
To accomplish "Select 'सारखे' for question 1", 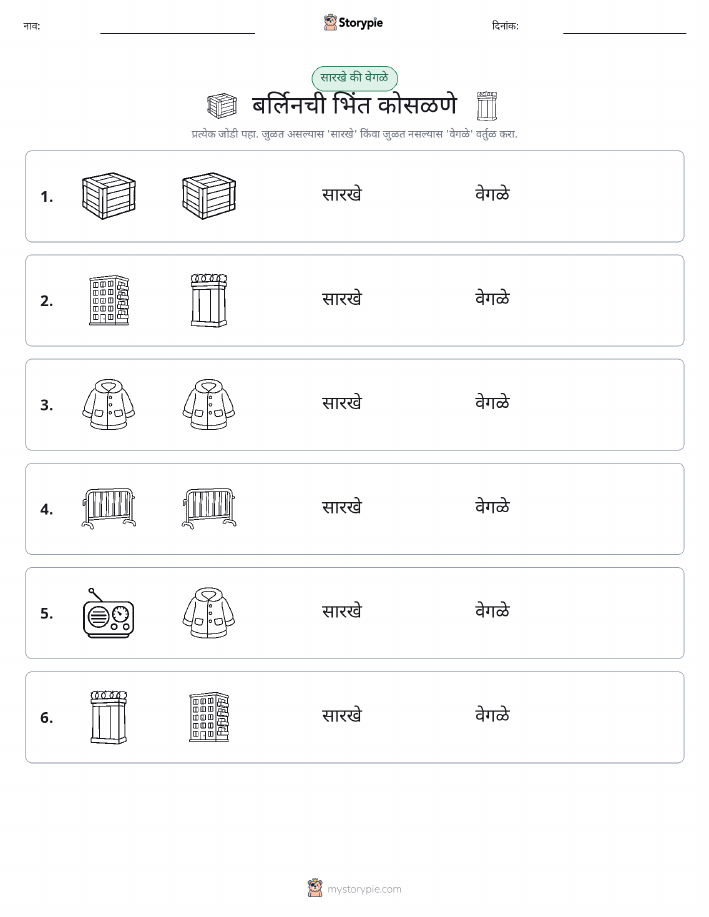I will coord(342,195).
